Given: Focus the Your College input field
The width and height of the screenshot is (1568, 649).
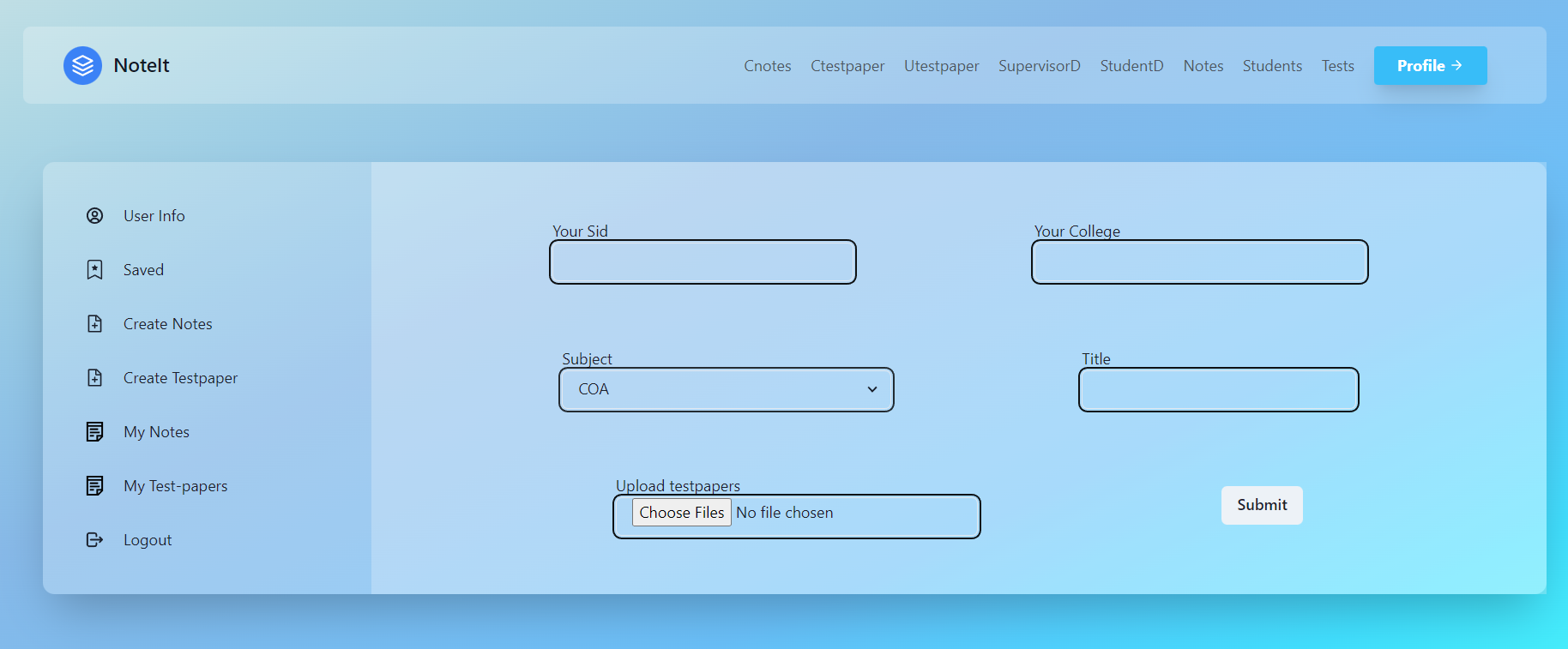Looking at the screenshot, I should click(1199, 261).
